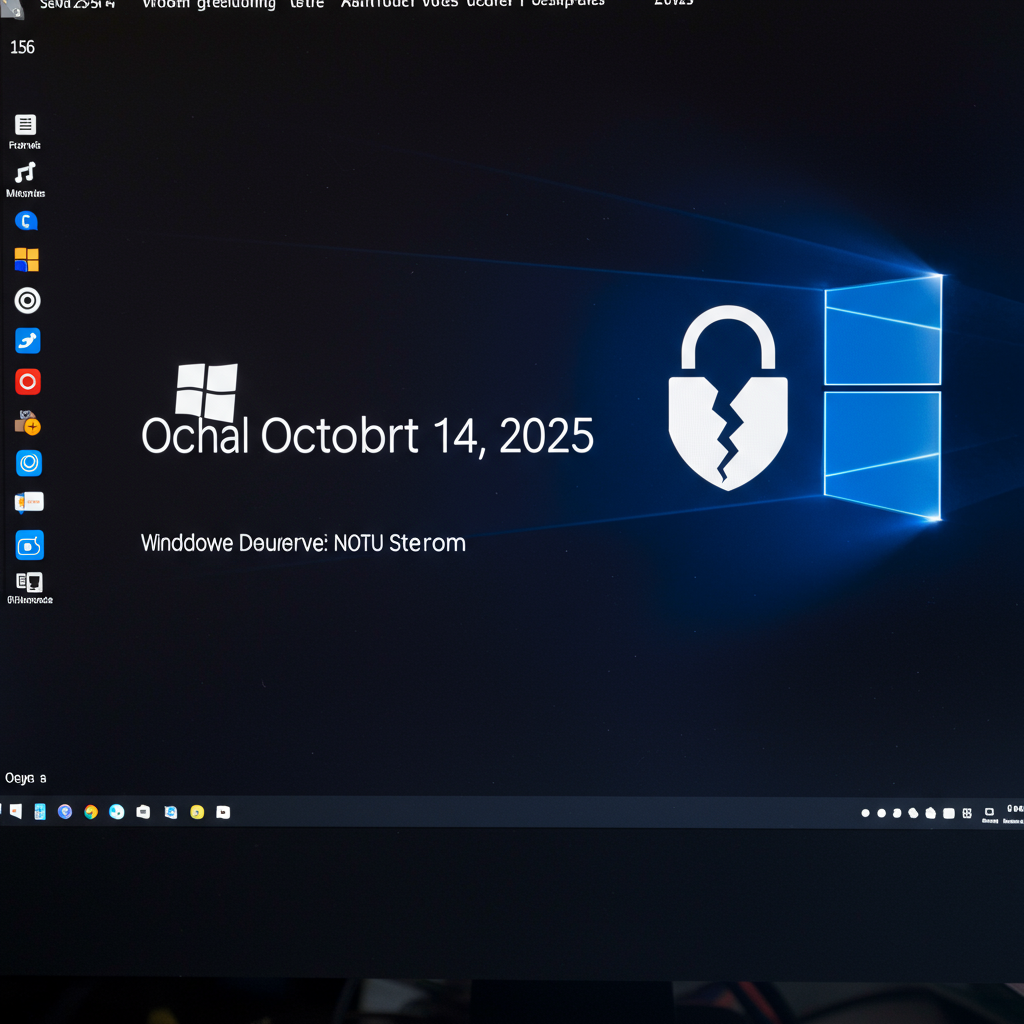
Task: Open the light-blue square ring desktop icon
Action: click(x=29, y=463)
